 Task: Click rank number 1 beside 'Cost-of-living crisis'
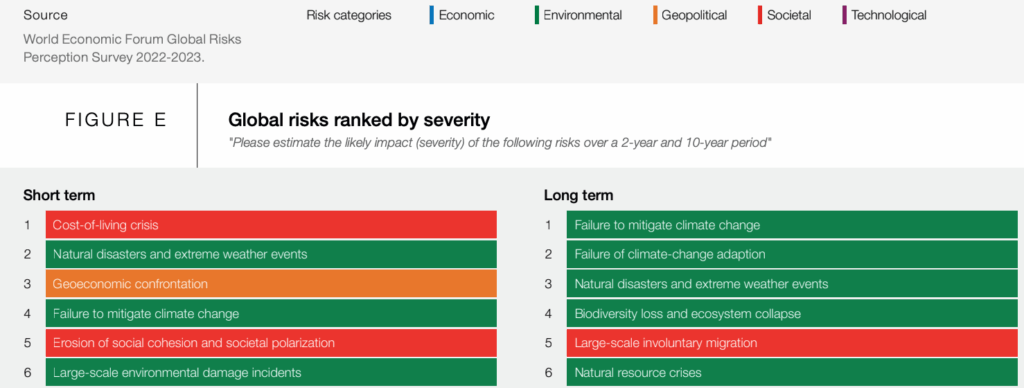coord(27,225)
